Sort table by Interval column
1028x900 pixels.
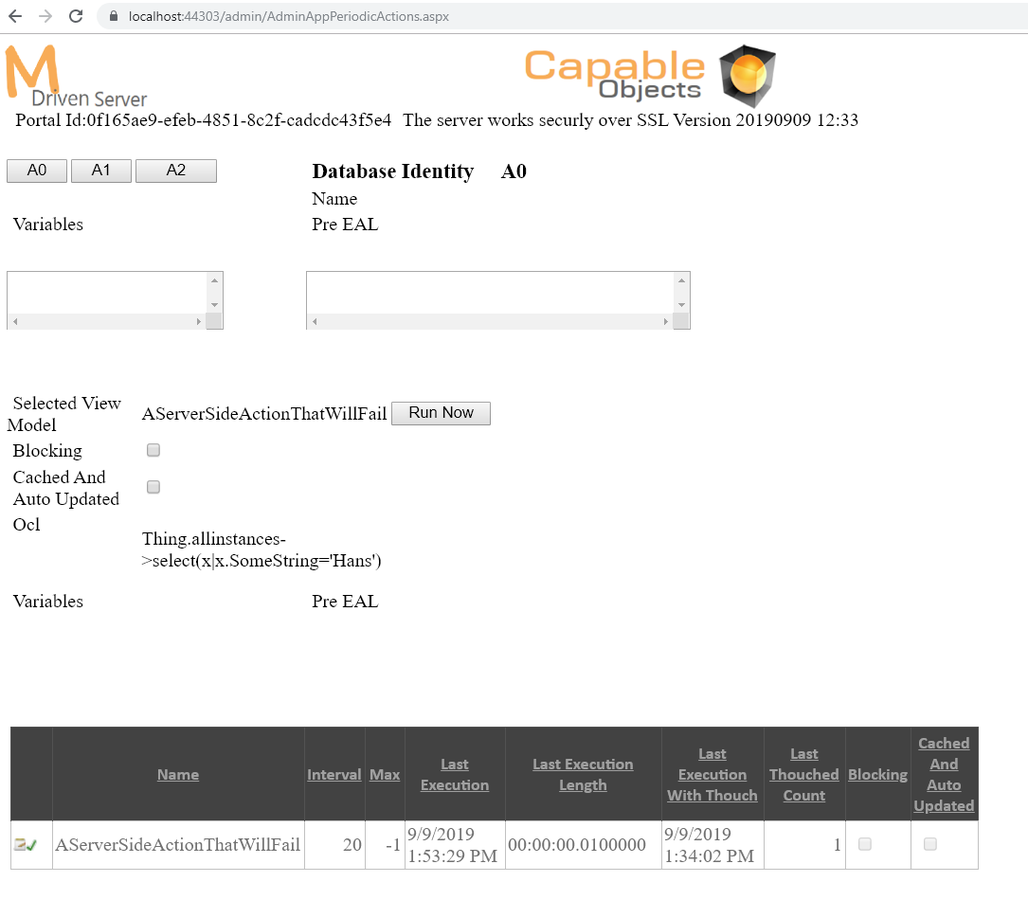click(334, 774)
